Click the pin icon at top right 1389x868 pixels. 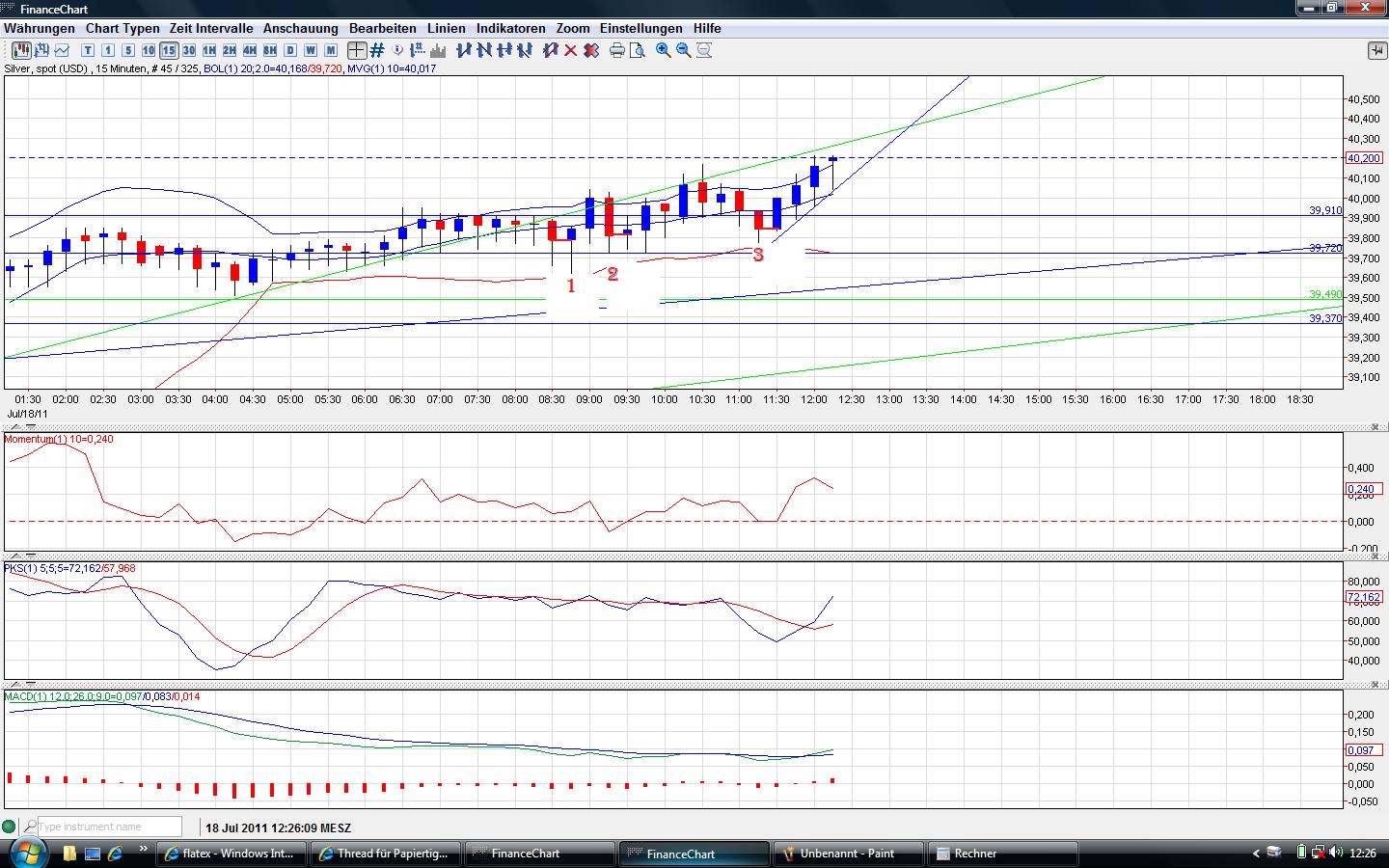pos(1376,50)
